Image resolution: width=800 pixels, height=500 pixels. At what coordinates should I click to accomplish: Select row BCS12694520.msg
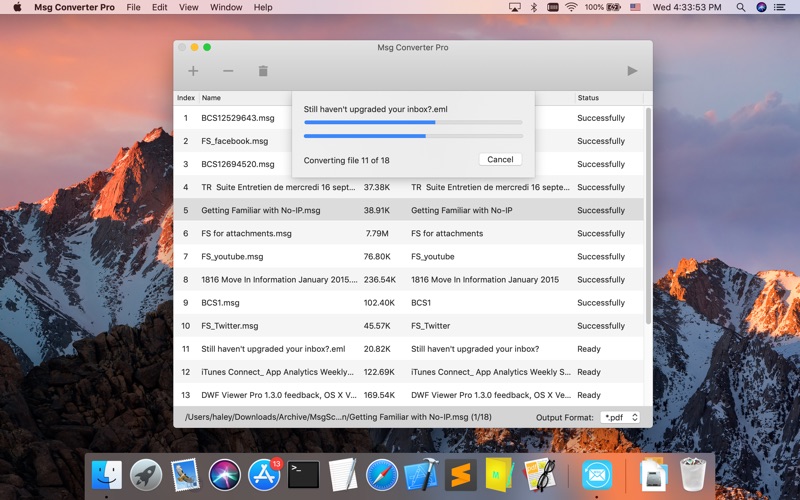409,164
